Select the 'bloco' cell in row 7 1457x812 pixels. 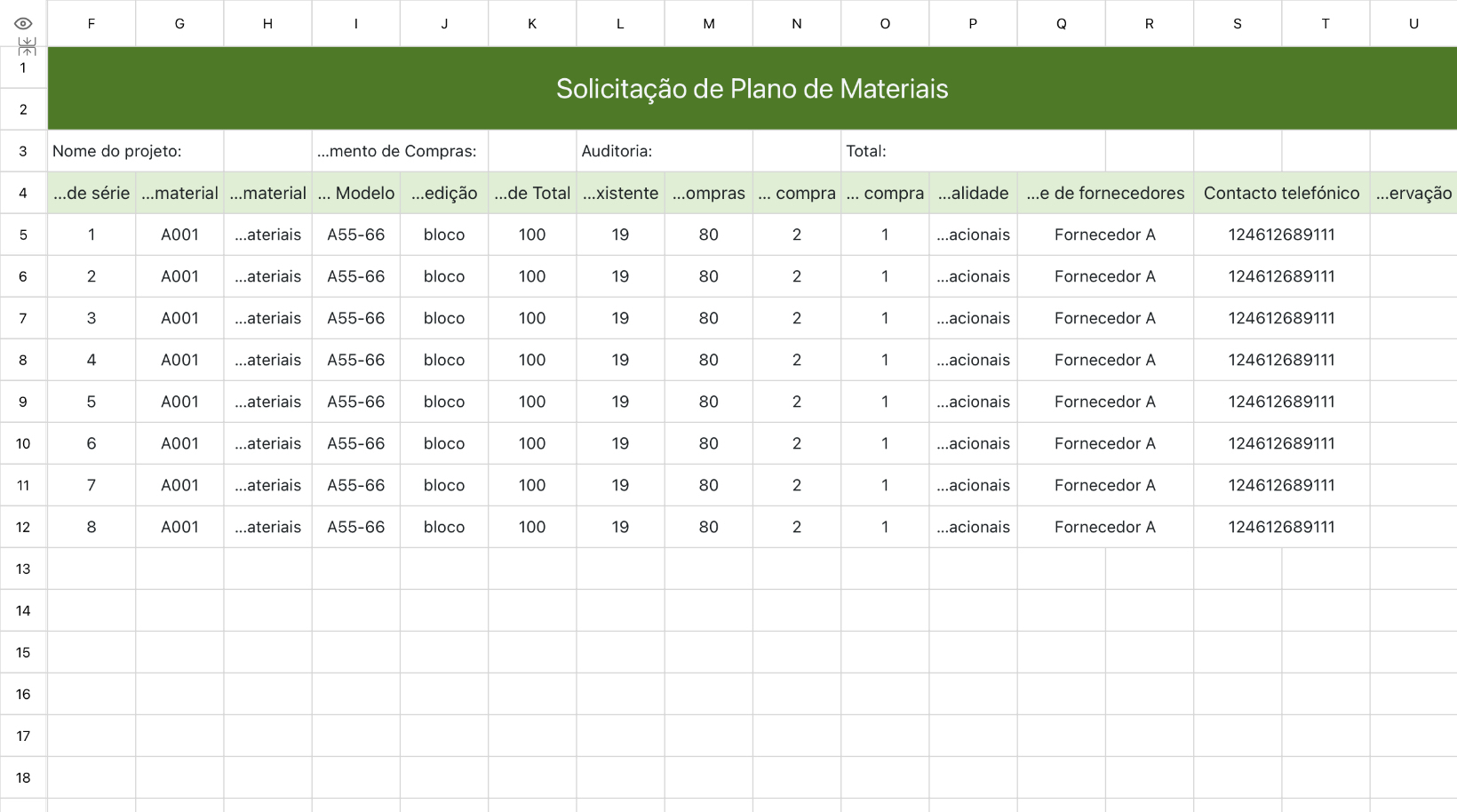444,318
